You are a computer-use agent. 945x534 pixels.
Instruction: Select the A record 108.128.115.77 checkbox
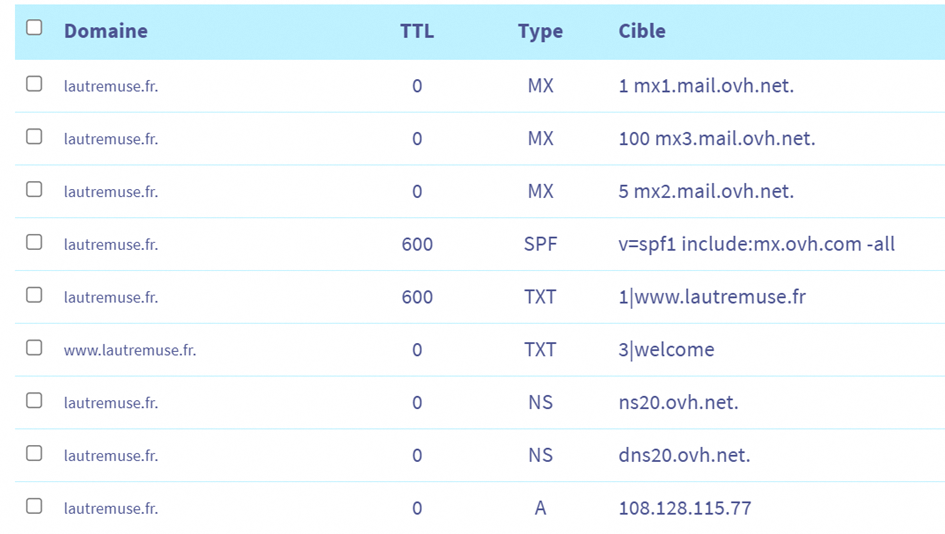click(x=34, y=507)
